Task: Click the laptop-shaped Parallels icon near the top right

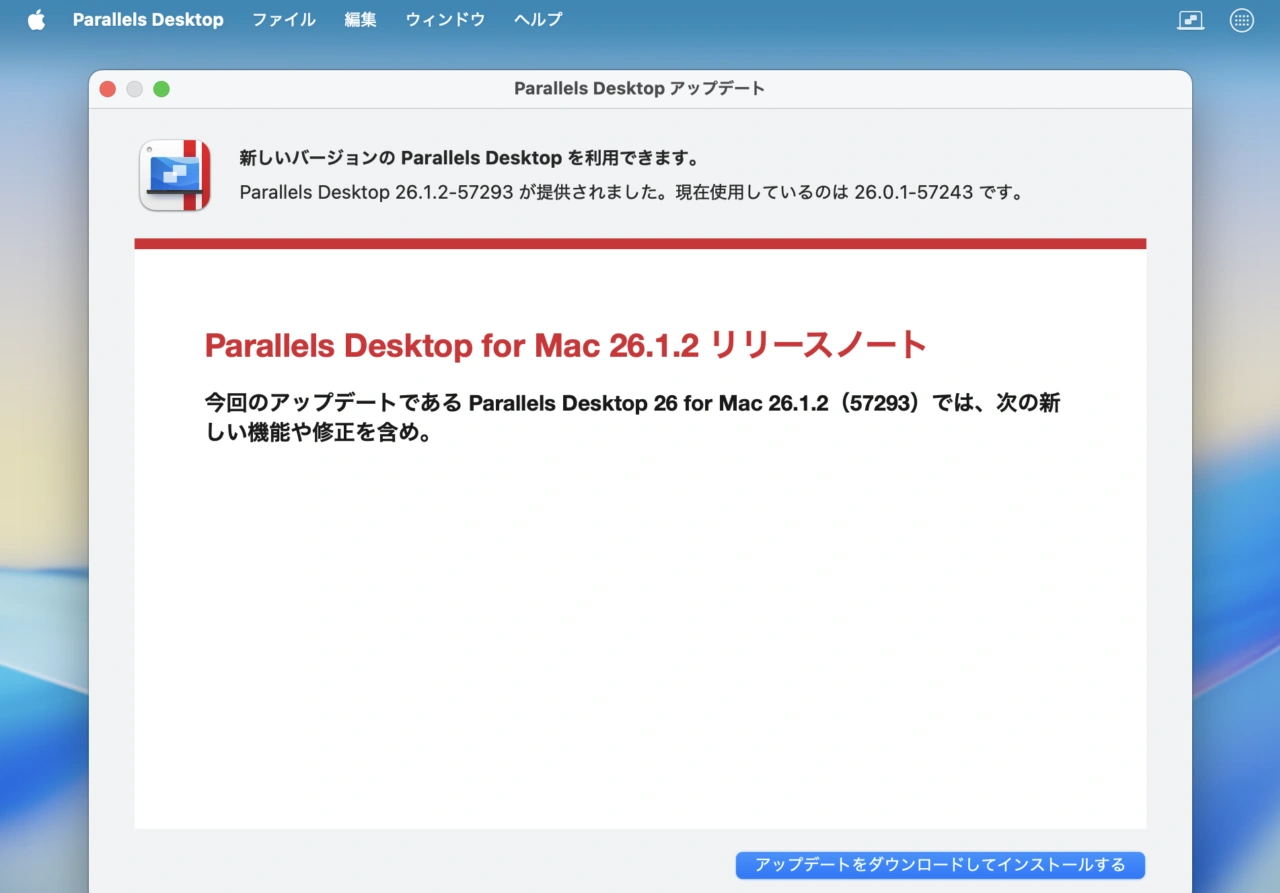Action: (1190, 19)
